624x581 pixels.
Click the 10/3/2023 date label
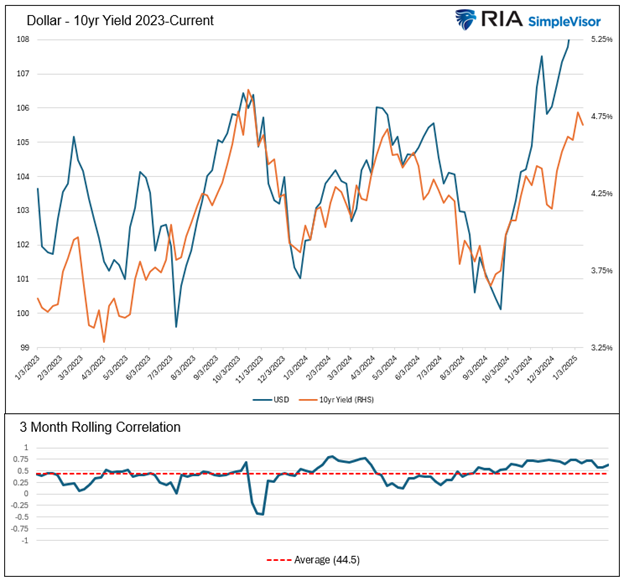point(227,368)
